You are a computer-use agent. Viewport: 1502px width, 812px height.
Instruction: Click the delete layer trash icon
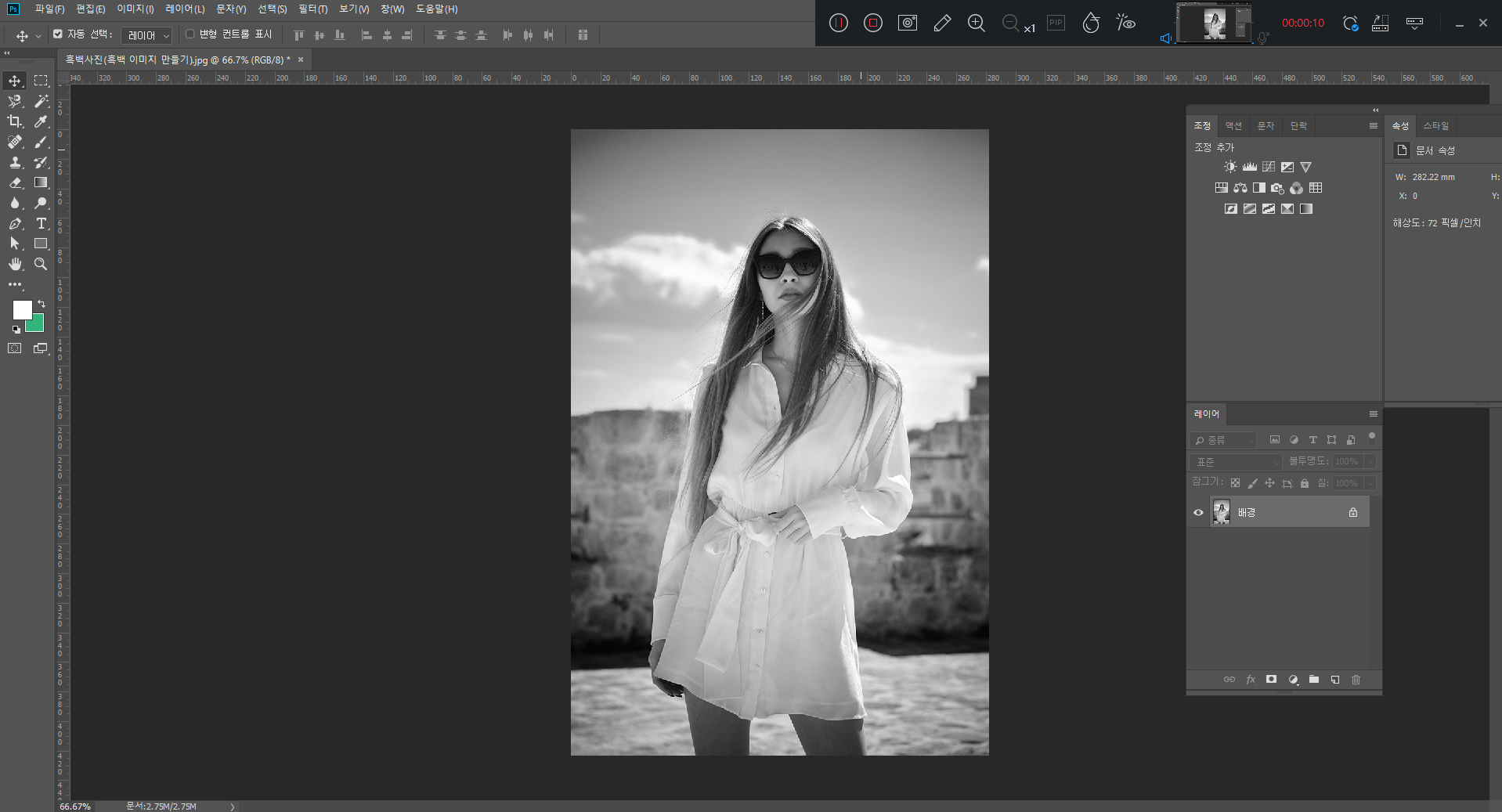click(1356, 680)
